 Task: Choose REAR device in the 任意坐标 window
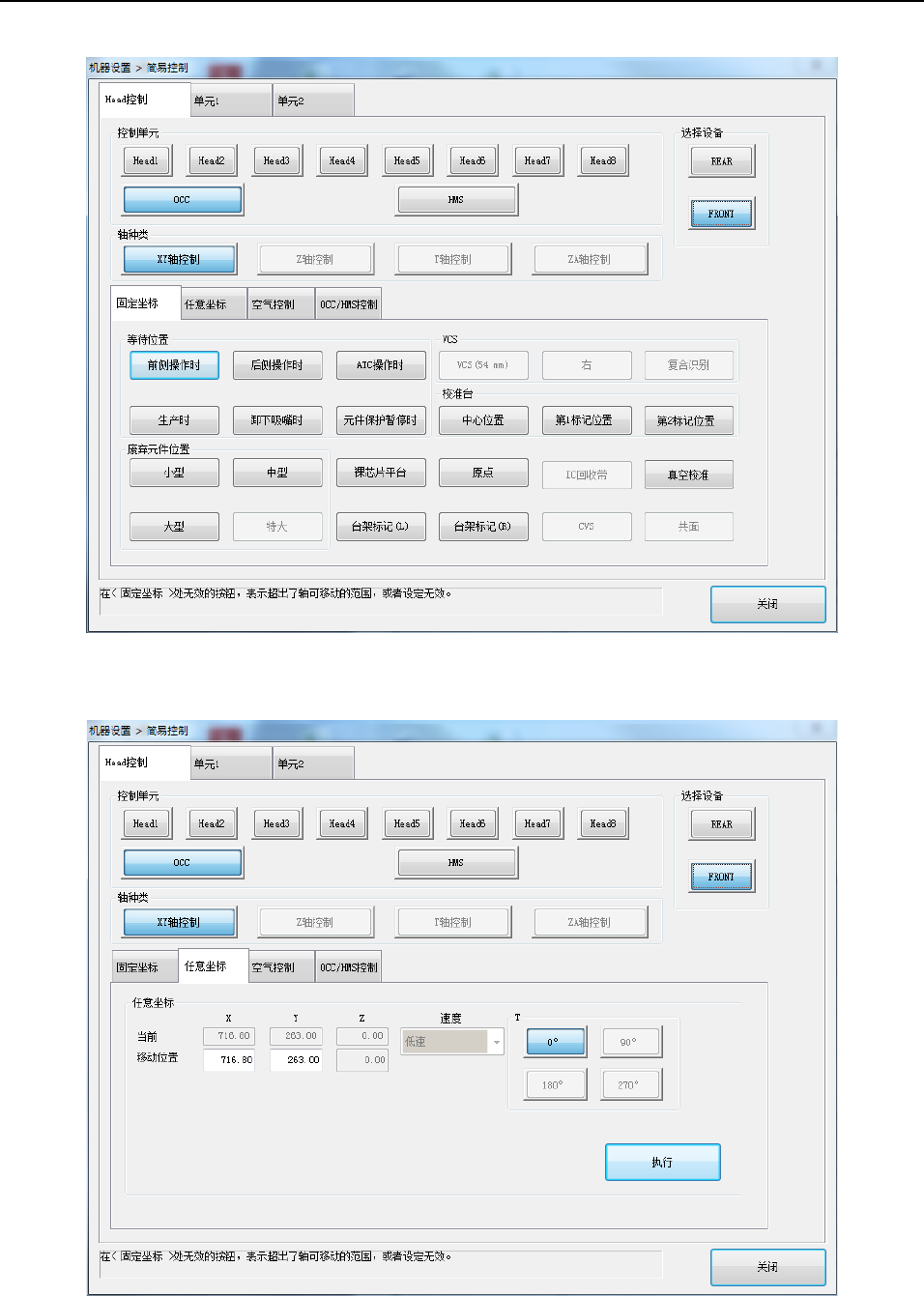pyautogui.click(x=722, y=824)
